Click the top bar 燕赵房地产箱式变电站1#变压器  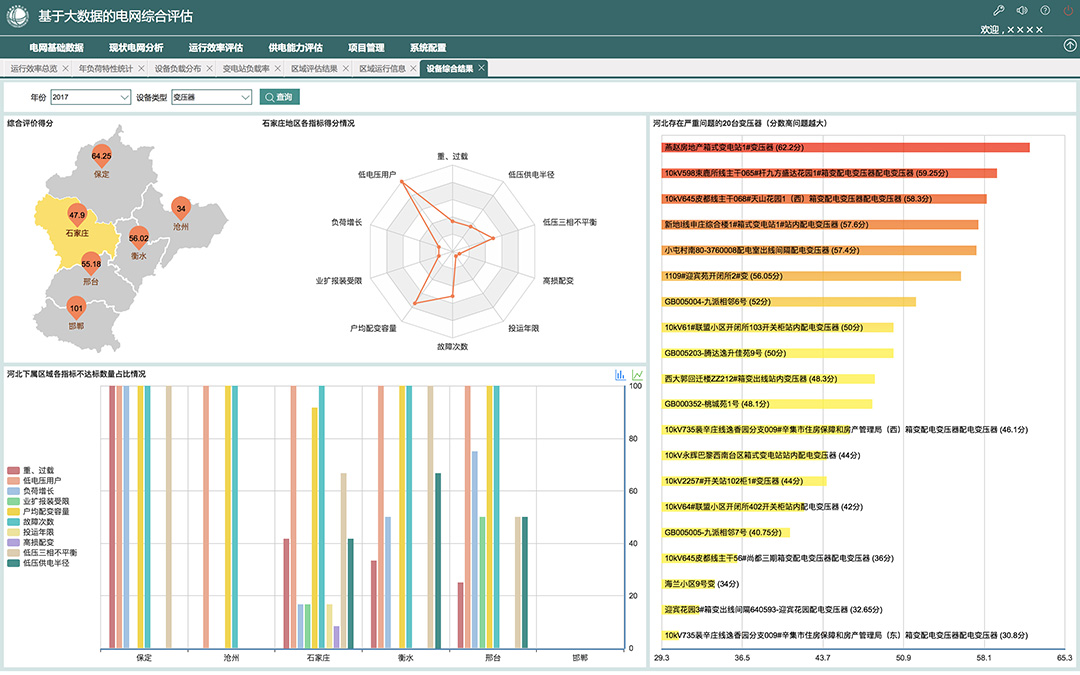point(845,148)
